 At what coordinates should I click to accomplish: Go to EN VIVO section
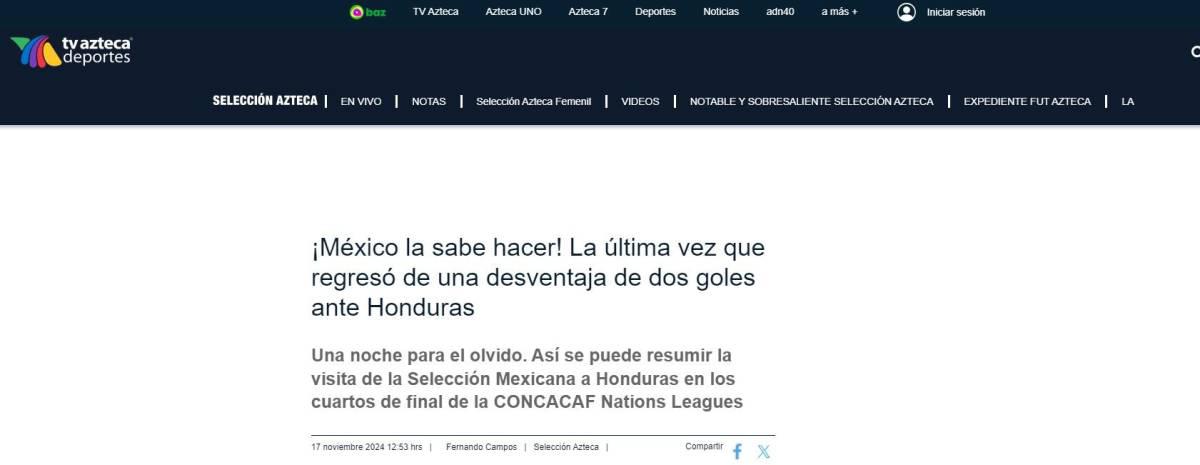coord(361,101)
